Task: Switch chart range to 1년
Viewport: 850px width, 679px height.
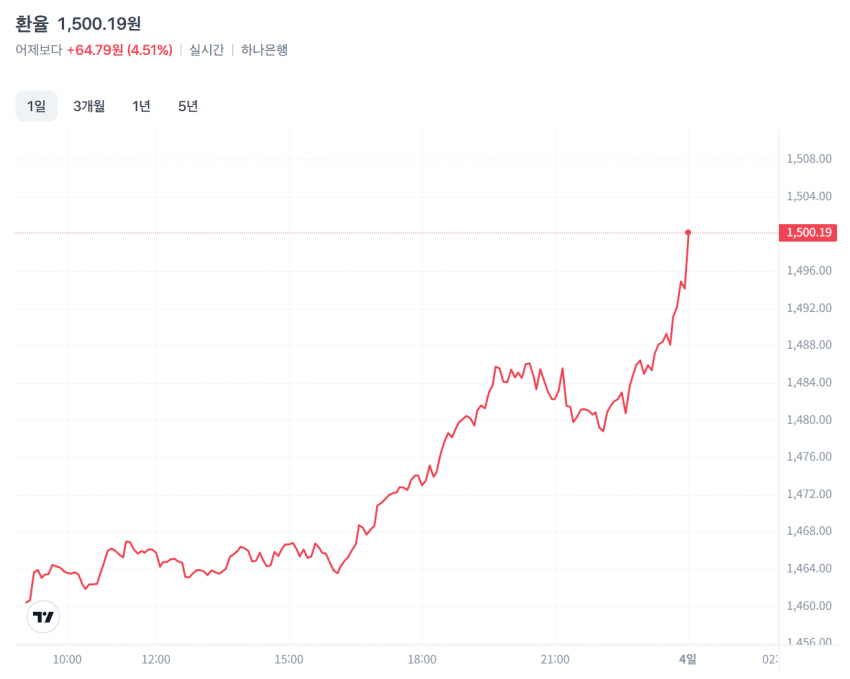Action: (141, 106)
